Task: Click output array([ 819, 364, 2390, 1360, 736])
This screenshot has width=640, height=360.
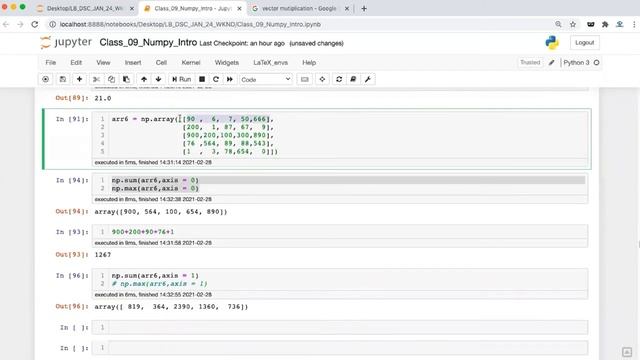Action: [171, 307]
